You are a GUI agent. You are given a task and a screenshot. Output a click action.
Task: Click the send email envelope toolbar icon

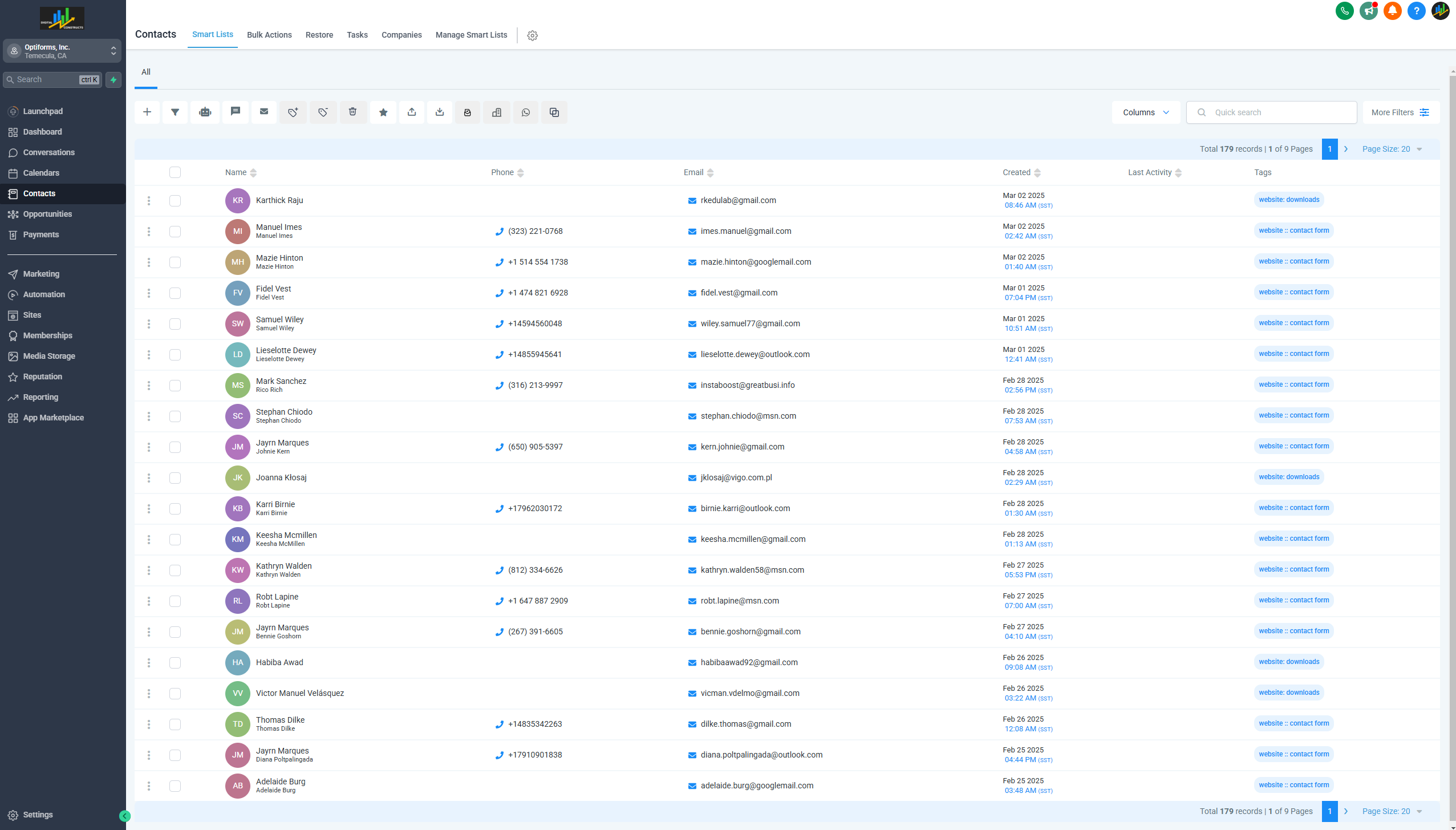(264, 112)
